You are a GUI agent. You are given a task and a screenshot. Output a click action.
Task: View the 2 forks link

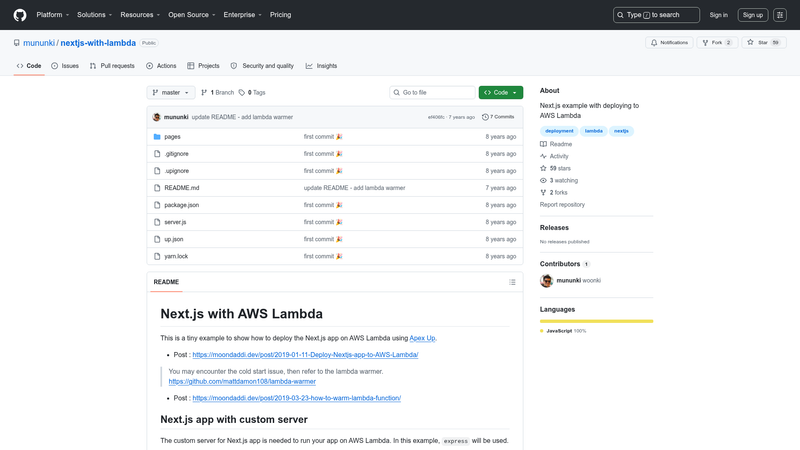(554, 192)
